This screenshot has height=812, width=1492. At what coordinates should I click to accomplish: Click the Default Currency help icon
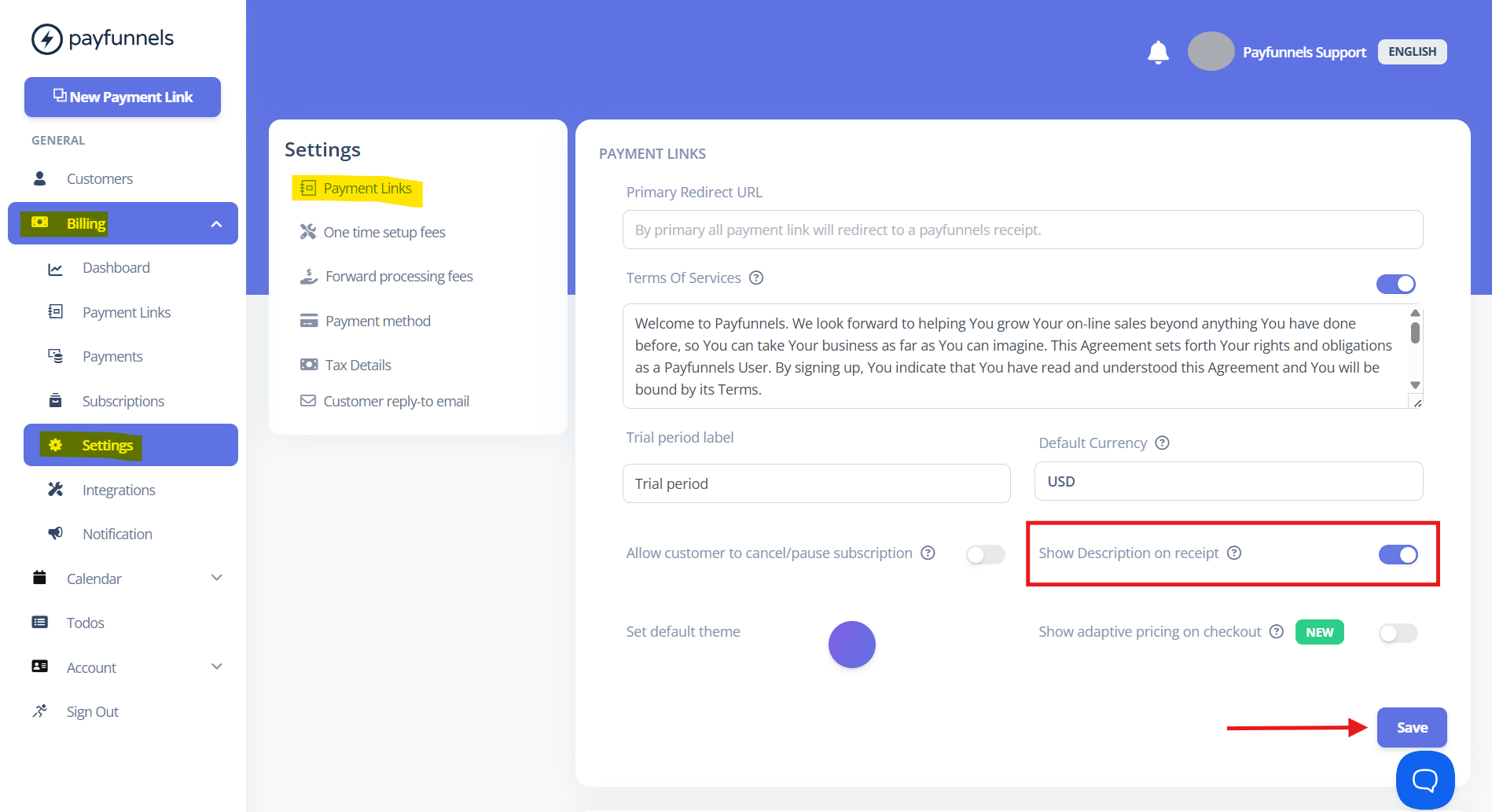point(1162,443)
